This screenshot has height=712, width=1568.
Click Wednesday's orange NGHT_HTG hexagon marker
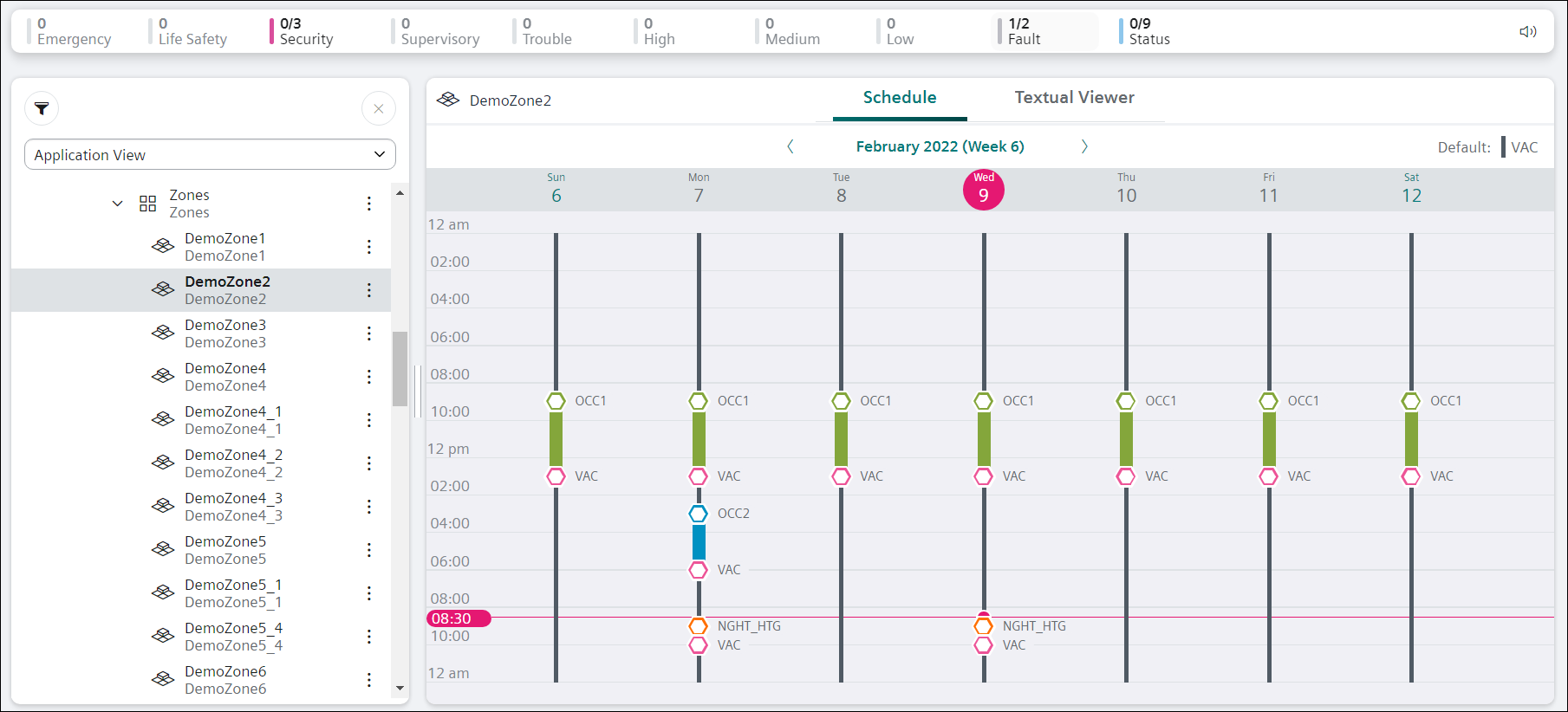tap(983, 626)
